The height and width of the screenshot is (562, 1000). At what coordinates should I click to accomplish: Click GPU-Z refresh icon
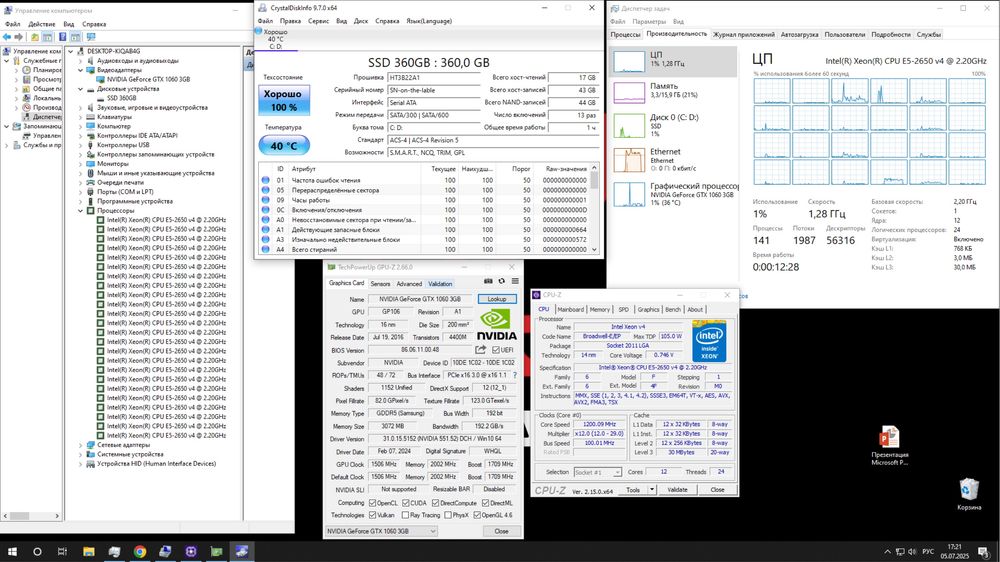click(502, 281)
